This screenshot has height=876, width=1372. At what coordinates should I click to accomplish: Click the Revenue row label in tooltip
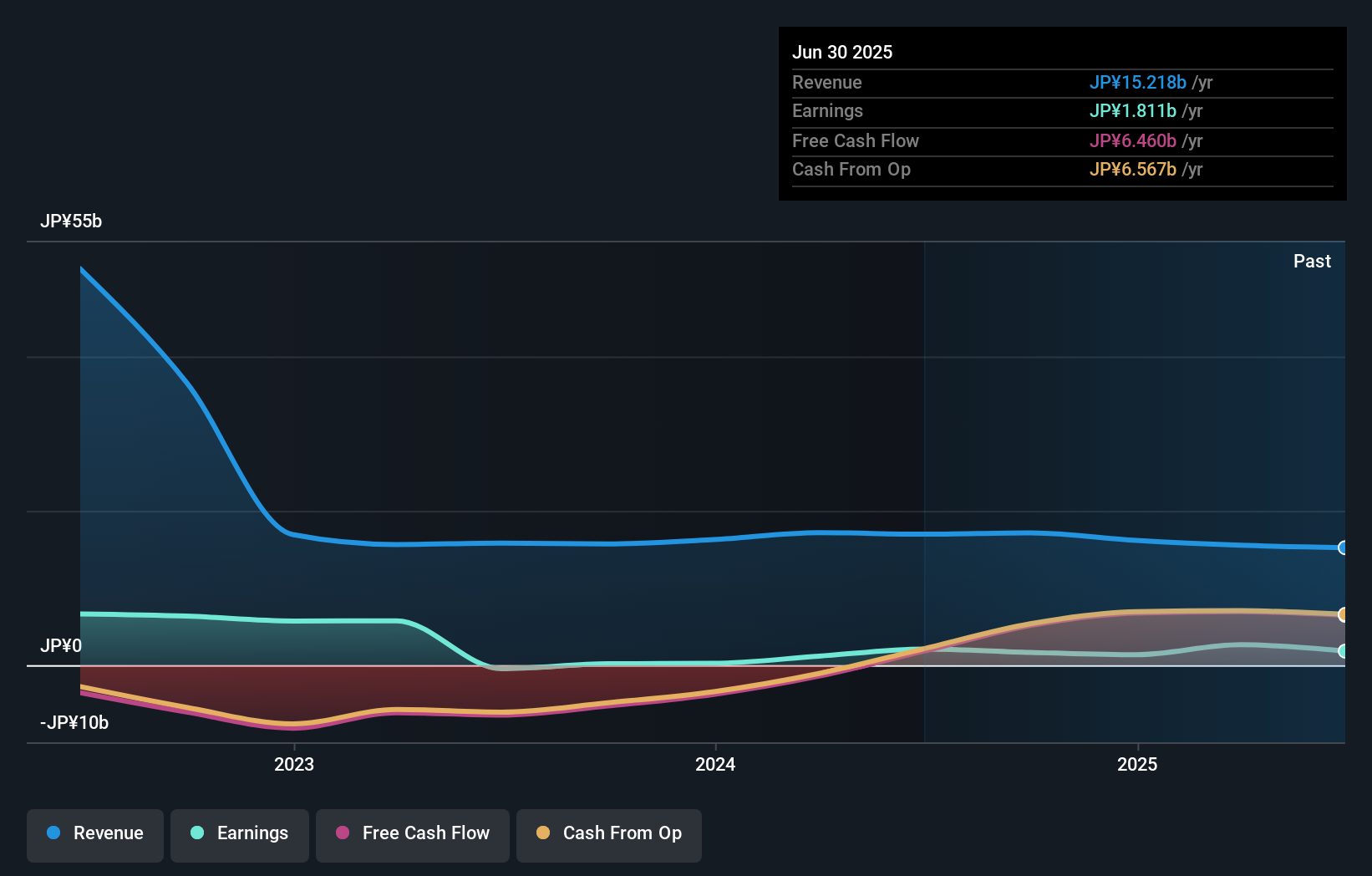click(x=826, y=82)
